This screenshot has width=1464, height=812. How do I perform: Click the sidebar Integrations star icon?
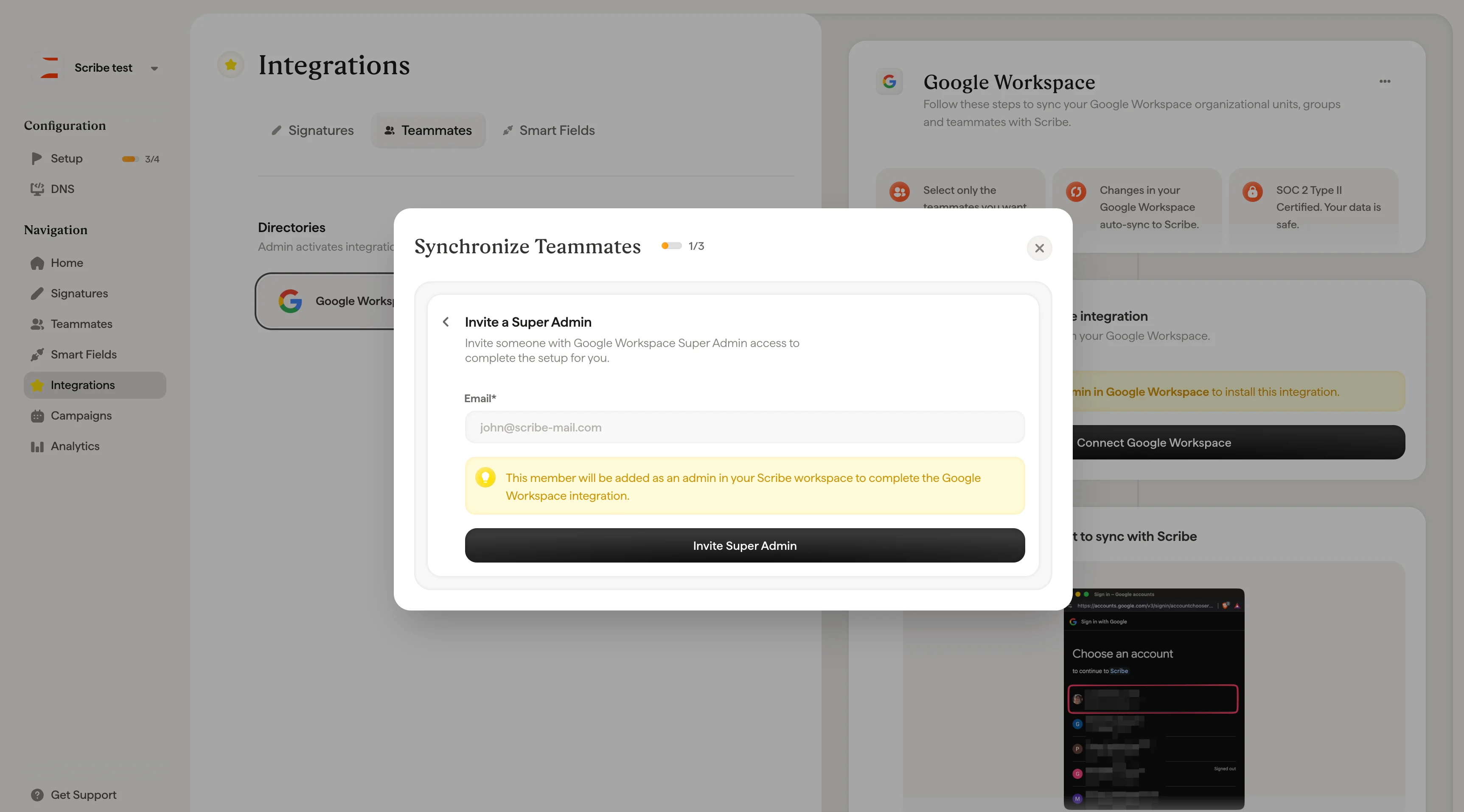(x=37, y=385)
